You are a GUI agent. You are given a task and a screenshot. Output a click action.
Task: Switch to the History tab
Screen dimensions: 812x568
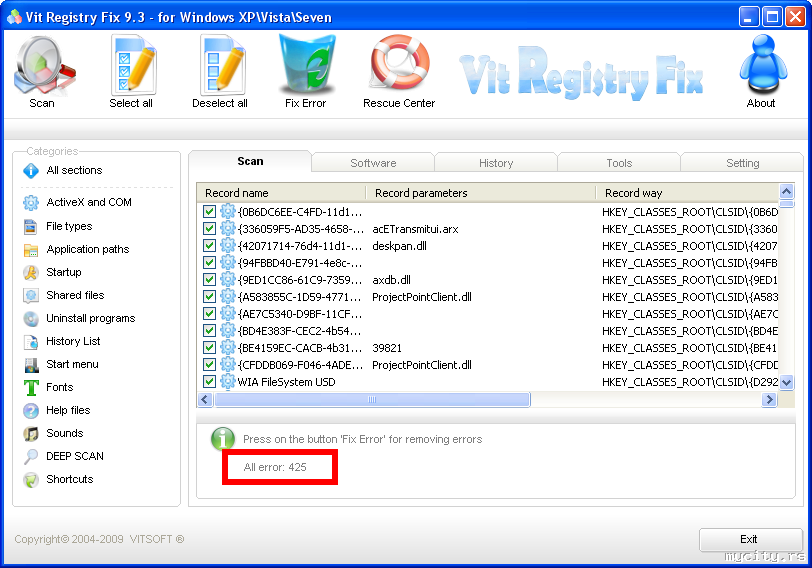496,163
